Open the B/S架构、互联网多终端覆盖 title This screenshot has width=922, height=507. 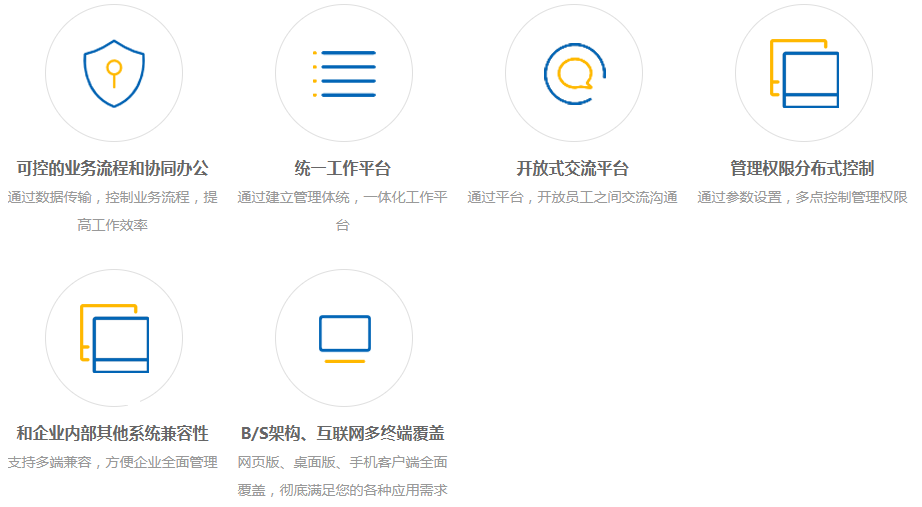343,433
